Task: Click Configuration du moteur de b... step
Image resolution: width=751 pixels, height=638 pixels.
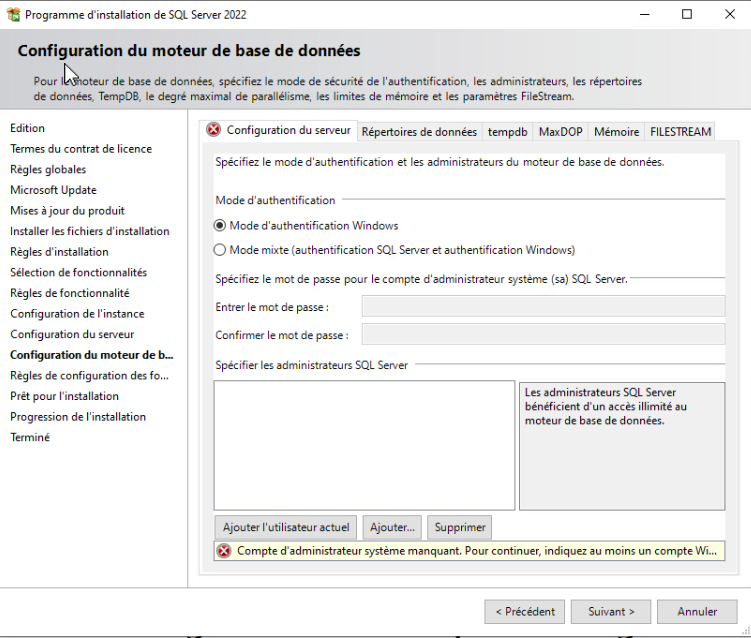Action: click(x=91, y=355)
